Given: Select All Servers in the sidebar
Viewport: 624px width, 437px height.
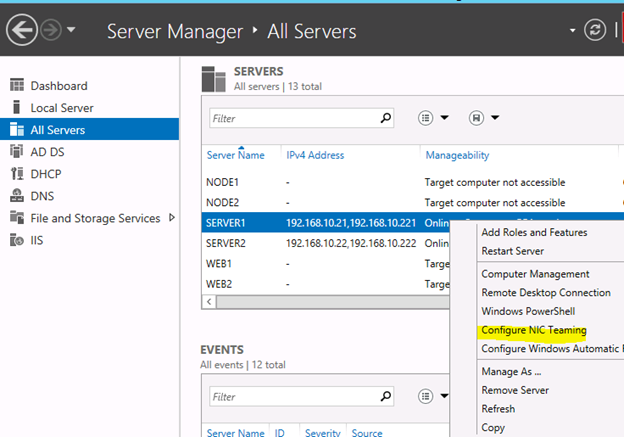Looking at the screenshot, I should pyautogui.click(x=90, y=130).
